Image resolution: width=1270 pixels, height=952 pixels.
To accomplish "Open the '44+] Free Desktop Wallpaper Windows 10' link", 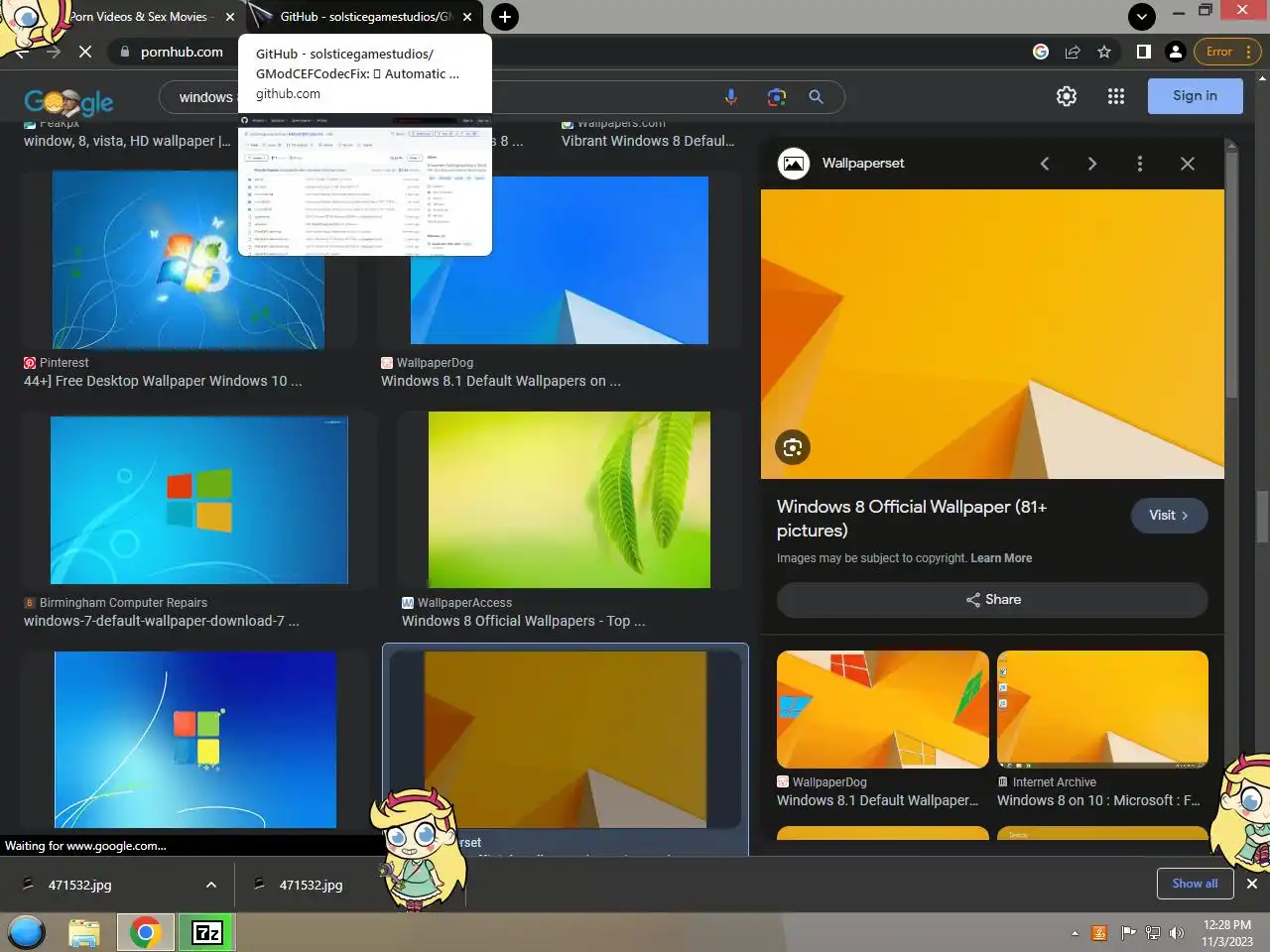I will click(163, 381).
